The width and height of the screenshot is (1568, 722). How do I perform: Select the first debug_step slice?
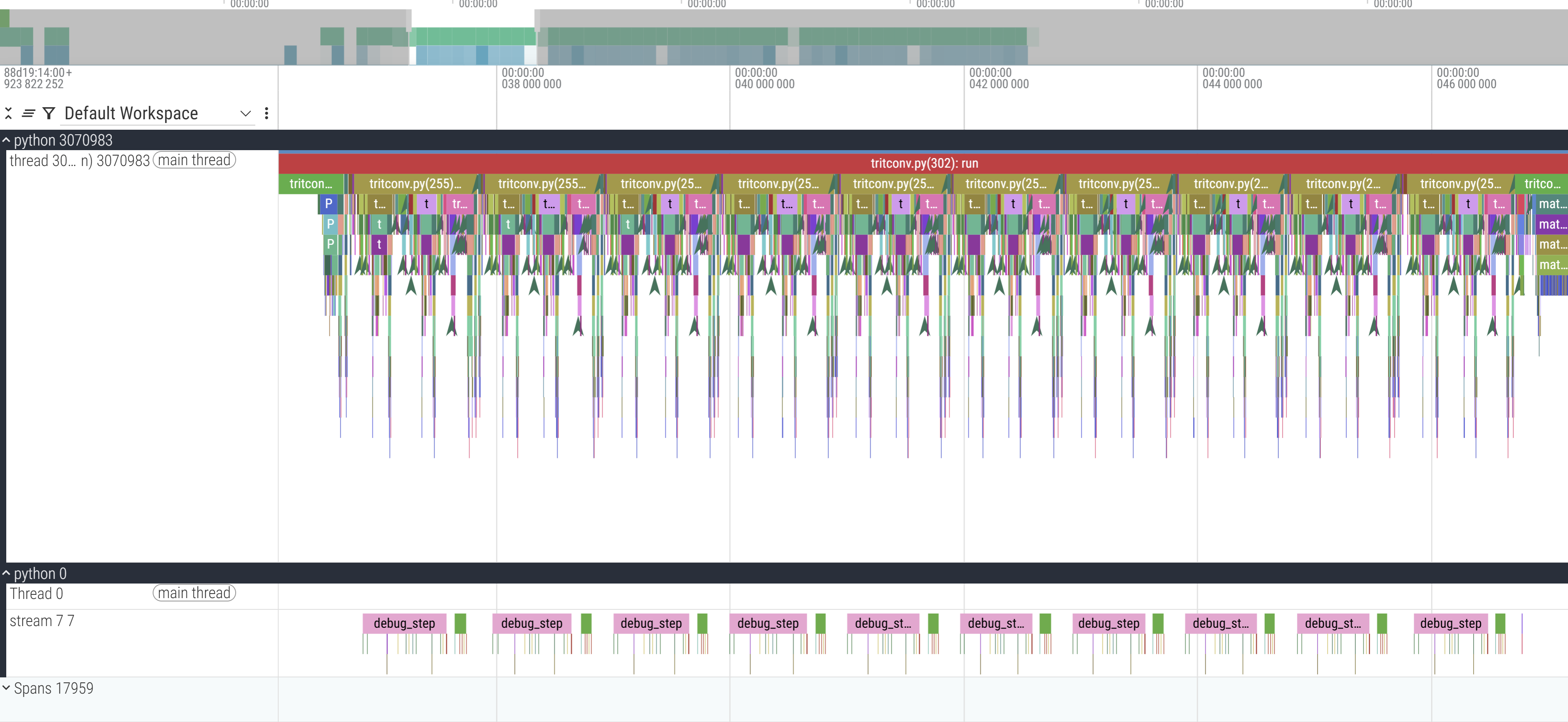pyautogui.click(x=404, y=624)
